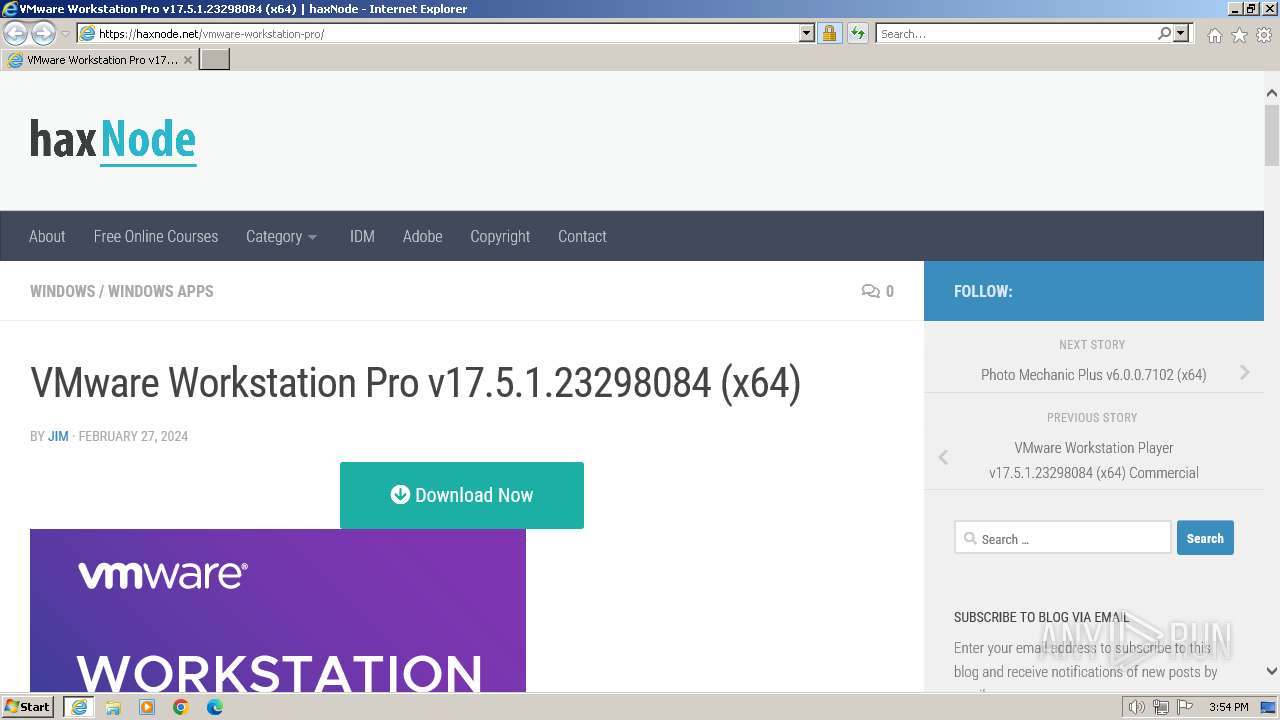Expand the address bar autocomplete dropdown
This screenshot has width=1280, height=720.
coord(807,34)
